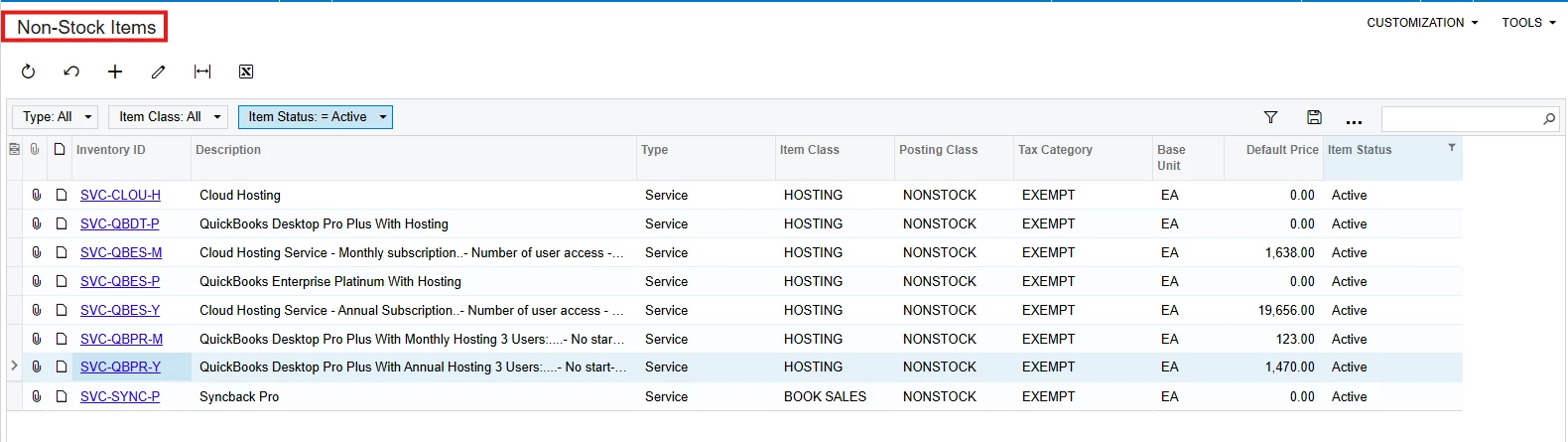
Task: Add a new record with plus icon
Action: click(115, 72)
